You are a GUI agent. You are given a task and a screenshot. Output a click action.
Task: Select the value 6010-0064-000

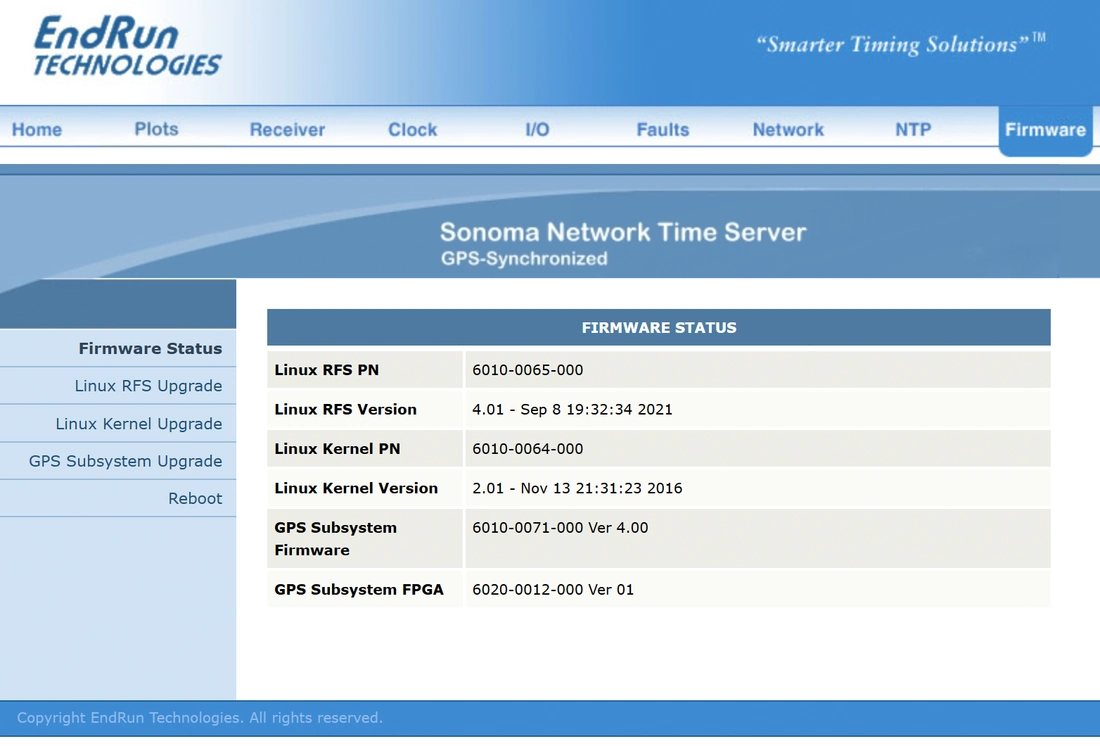[528, 448]
